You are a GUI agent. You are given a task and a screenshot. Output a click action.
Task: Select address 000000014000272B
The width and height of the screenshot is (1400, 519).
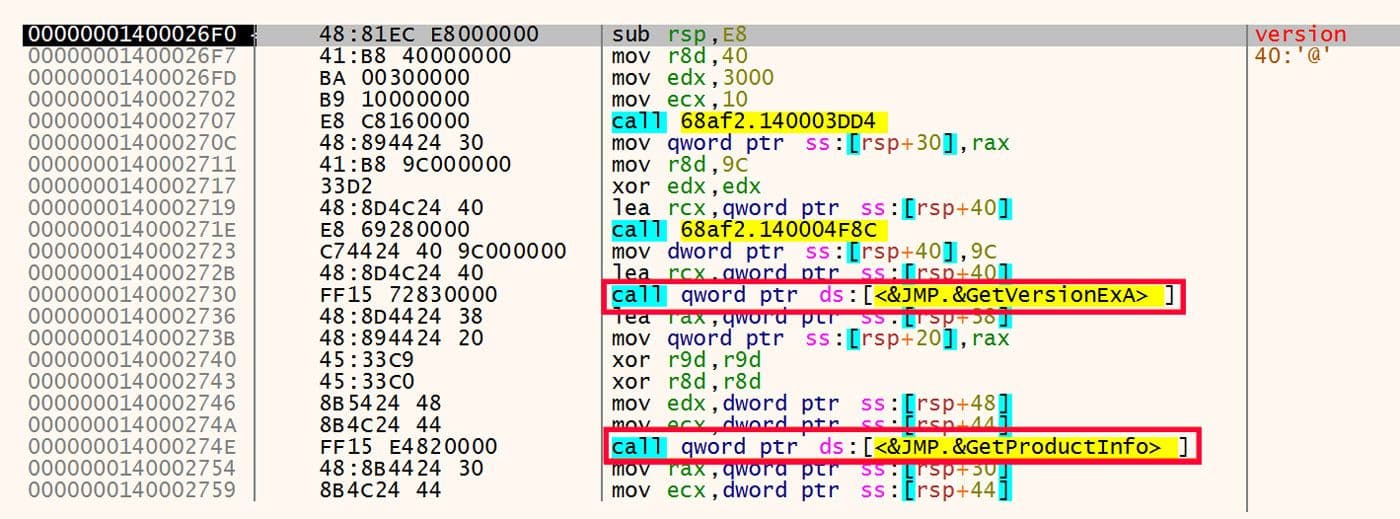coord(132,273)
